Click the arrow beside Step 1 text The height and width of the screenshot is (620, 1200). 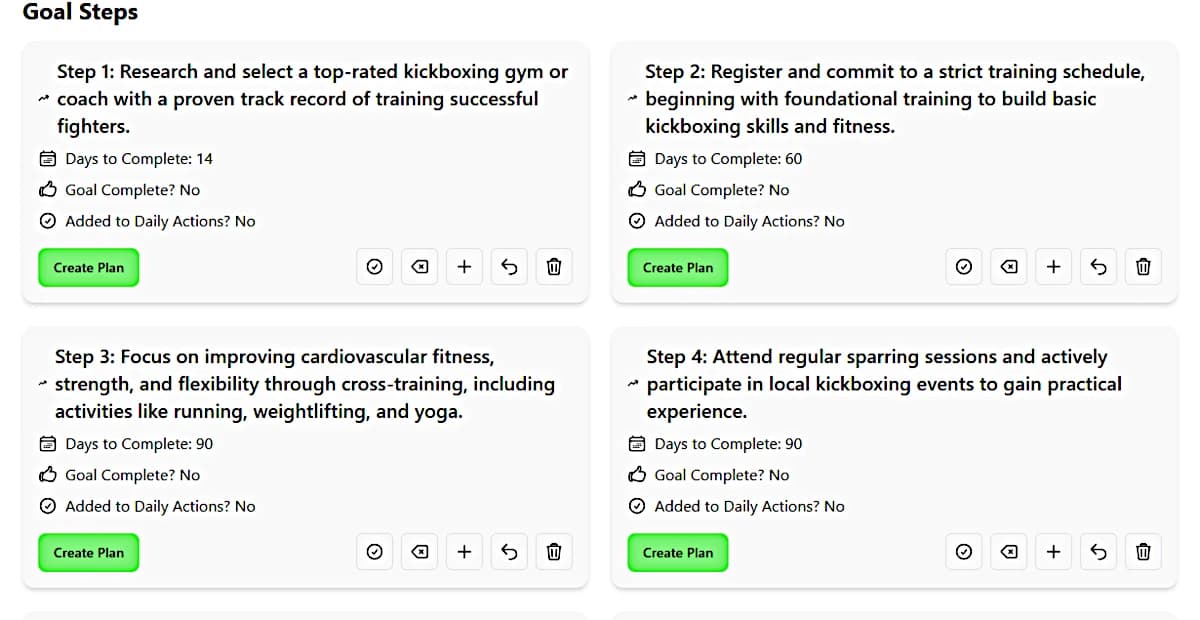pos(43,100)
